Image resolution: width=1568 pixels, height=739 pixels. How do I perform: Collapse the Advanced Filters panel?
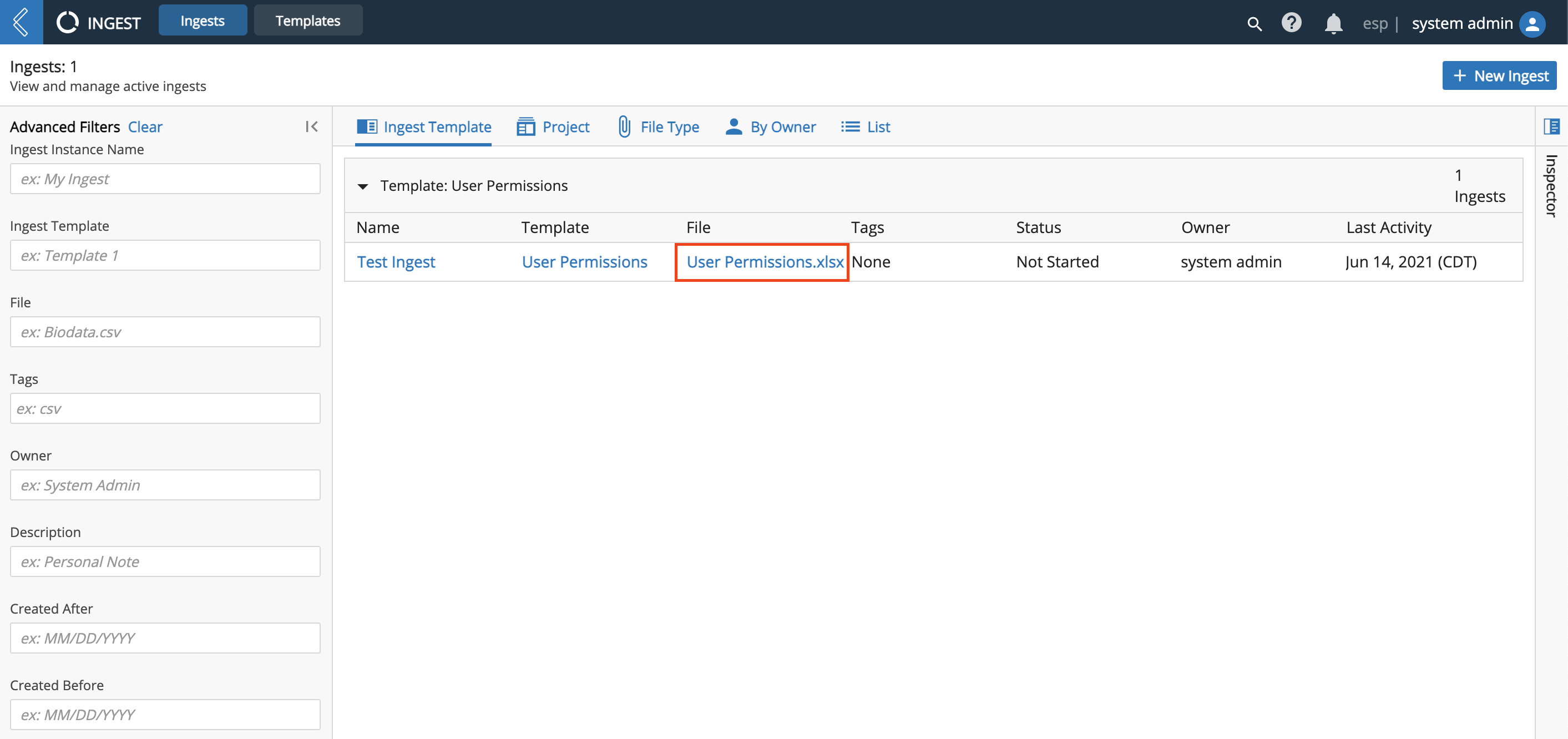click(312, 126)
